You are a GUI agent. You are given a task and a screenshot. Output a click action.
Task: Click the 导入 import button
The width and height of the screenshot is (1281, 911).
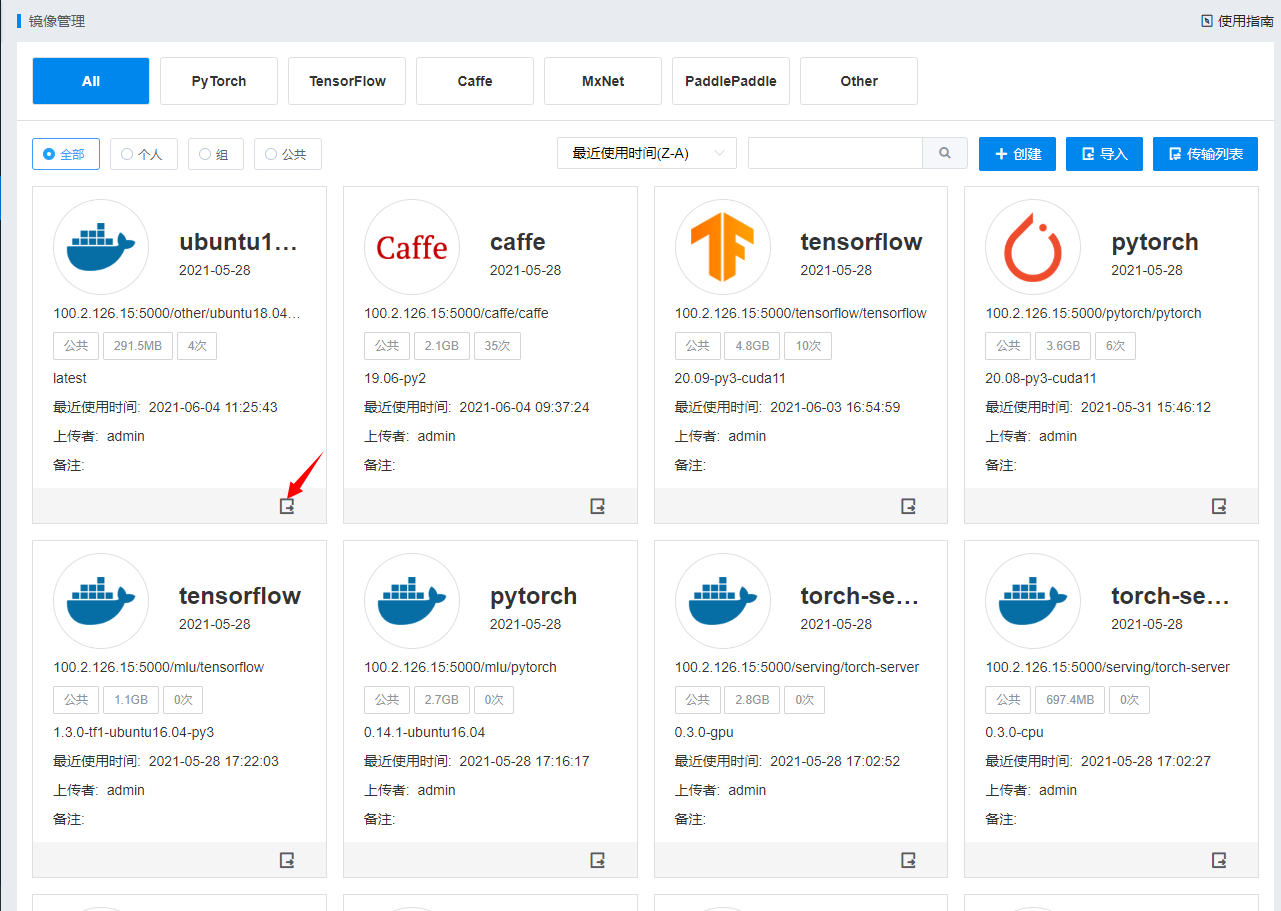(x=1104, y=154)
